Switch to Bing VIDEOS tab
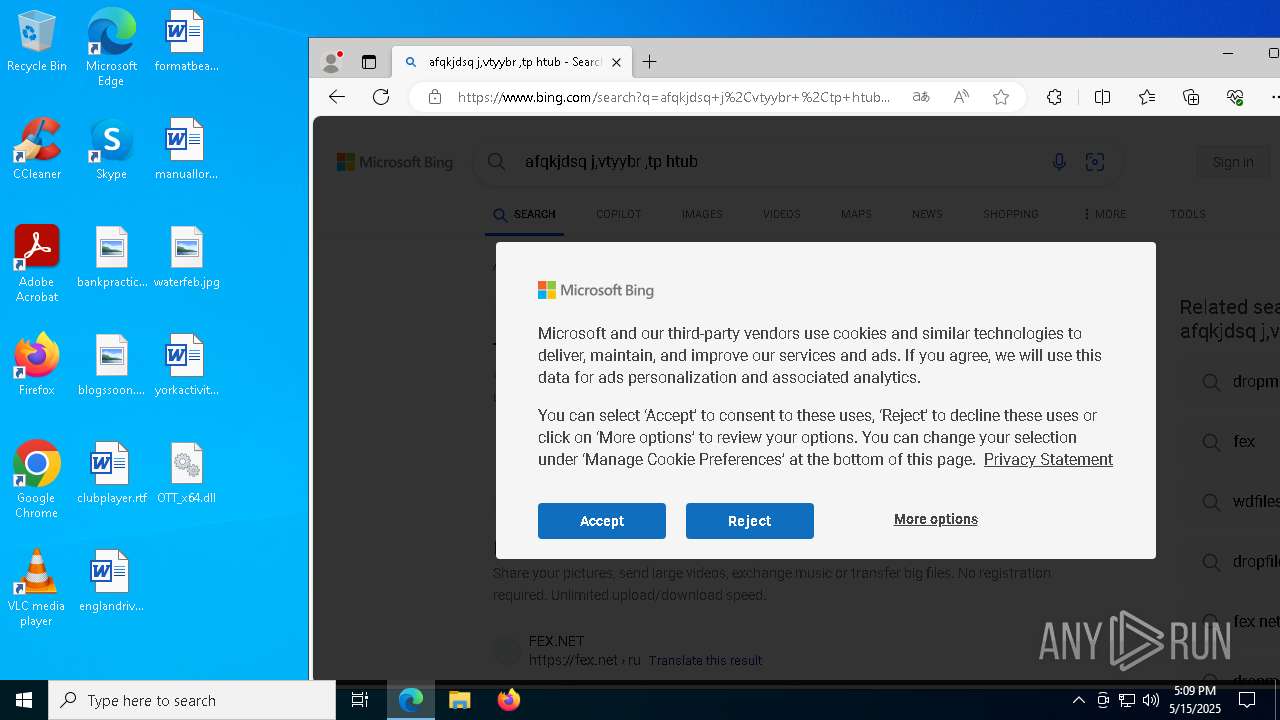The height and width of the screenshot is (720, 1280). (781, 214)
